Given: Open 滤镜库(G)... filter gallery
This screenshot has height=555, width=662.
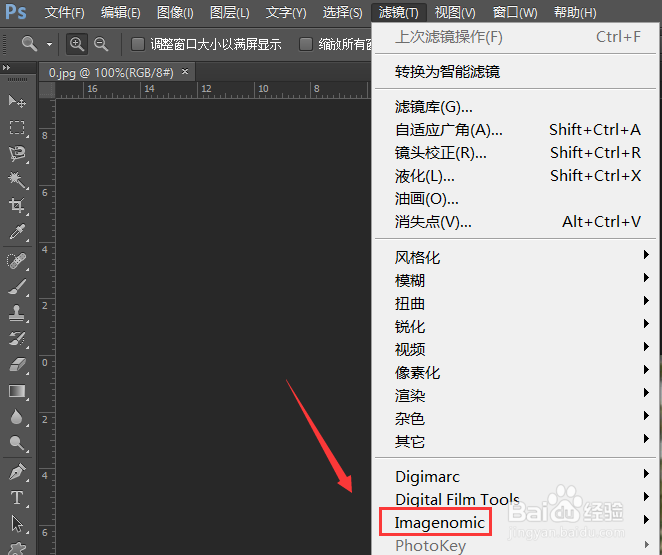Looking at the screenshot, I should coord(515,107).
